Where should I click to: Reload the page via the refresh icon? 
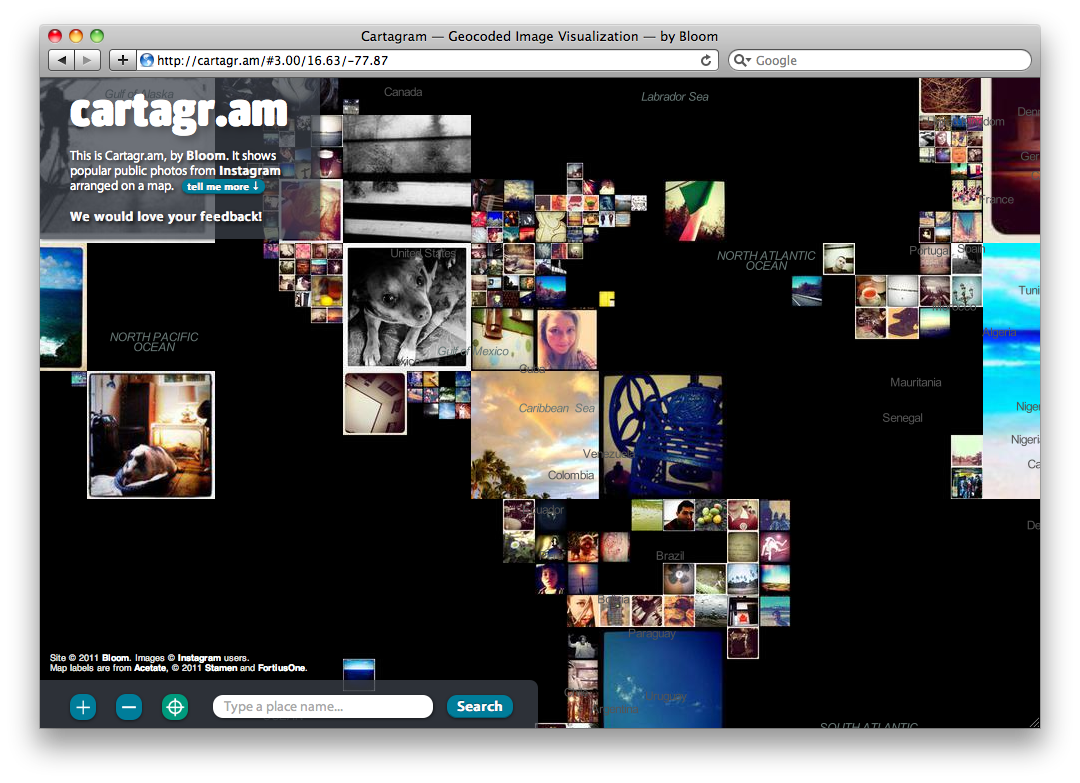point(705,59)
